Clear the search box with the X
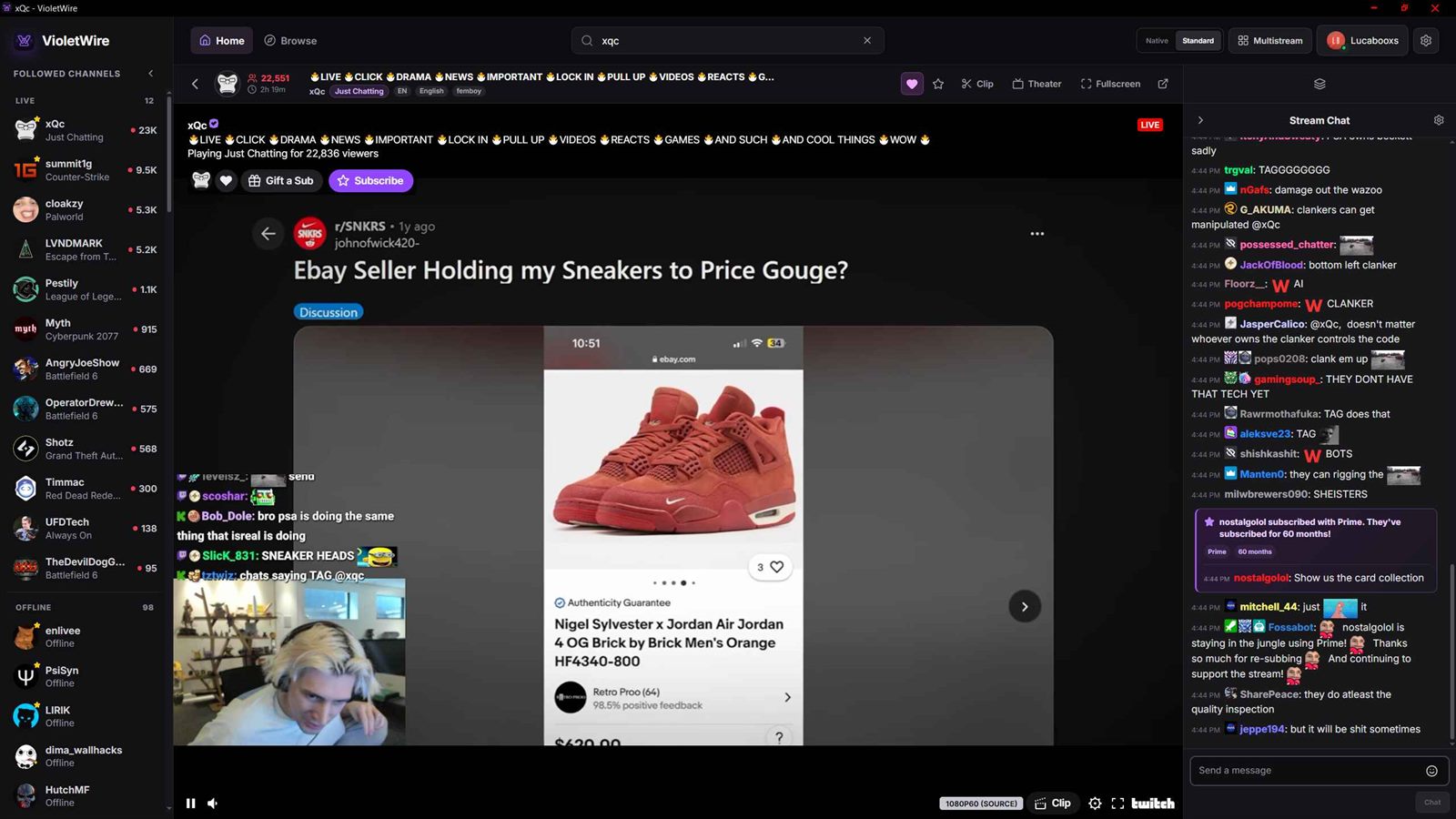Screen dimensions: 1456x819 coord(867,41)
